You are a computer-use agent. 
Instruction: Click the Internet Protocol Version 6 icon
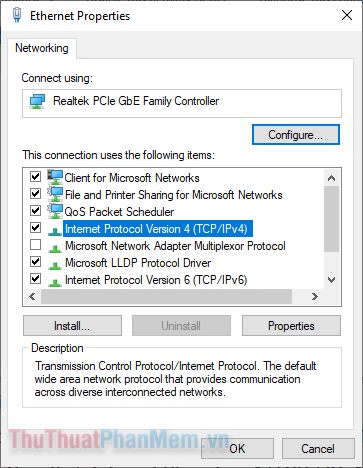[x=55, y=282]
